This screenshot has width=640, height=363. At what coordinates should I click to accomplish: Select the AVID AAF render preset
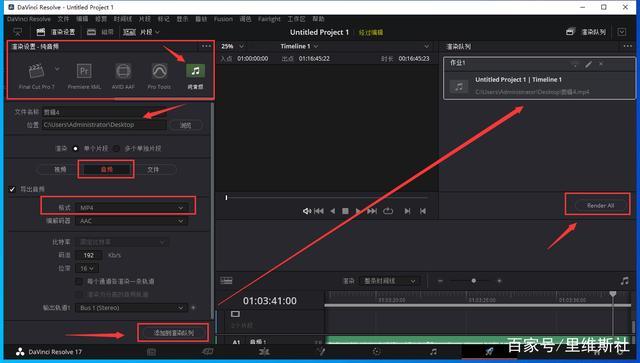pos(123,76)
